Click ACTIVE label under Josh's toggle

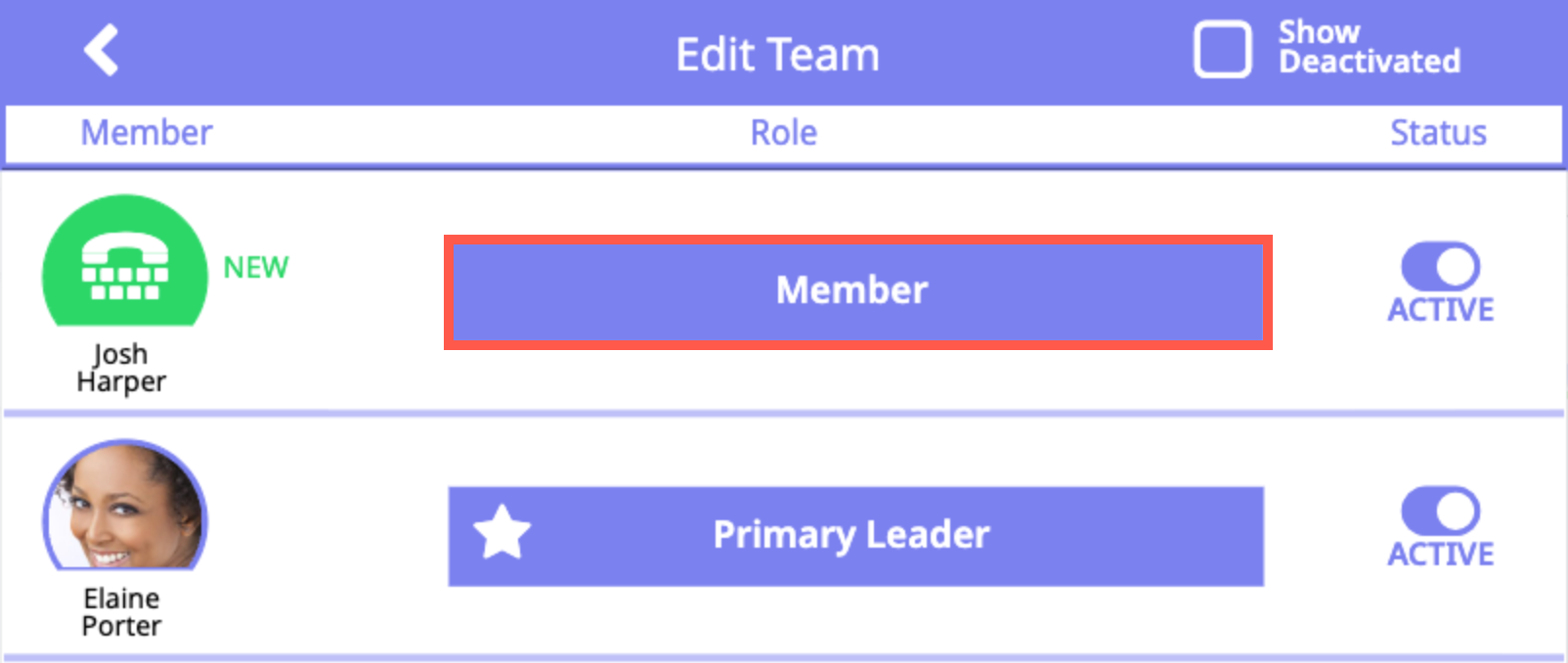click(x=1441, y=310)
